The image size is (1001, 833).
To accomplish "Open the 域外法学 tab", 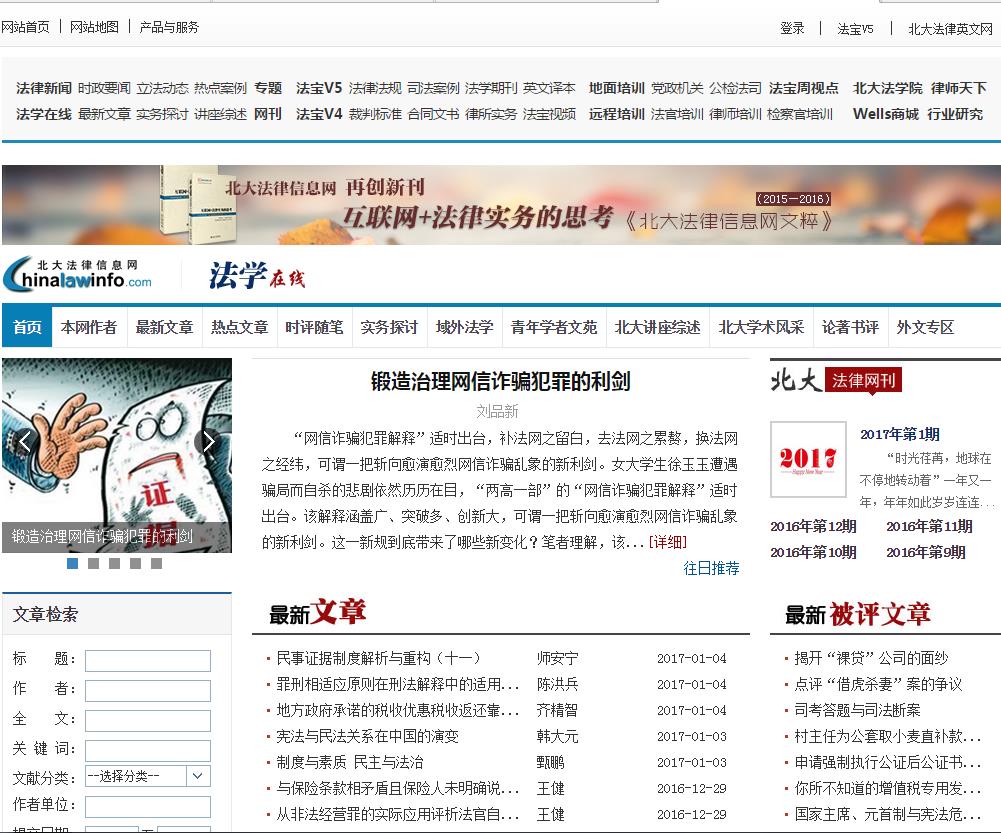I will tap(464, 327).
